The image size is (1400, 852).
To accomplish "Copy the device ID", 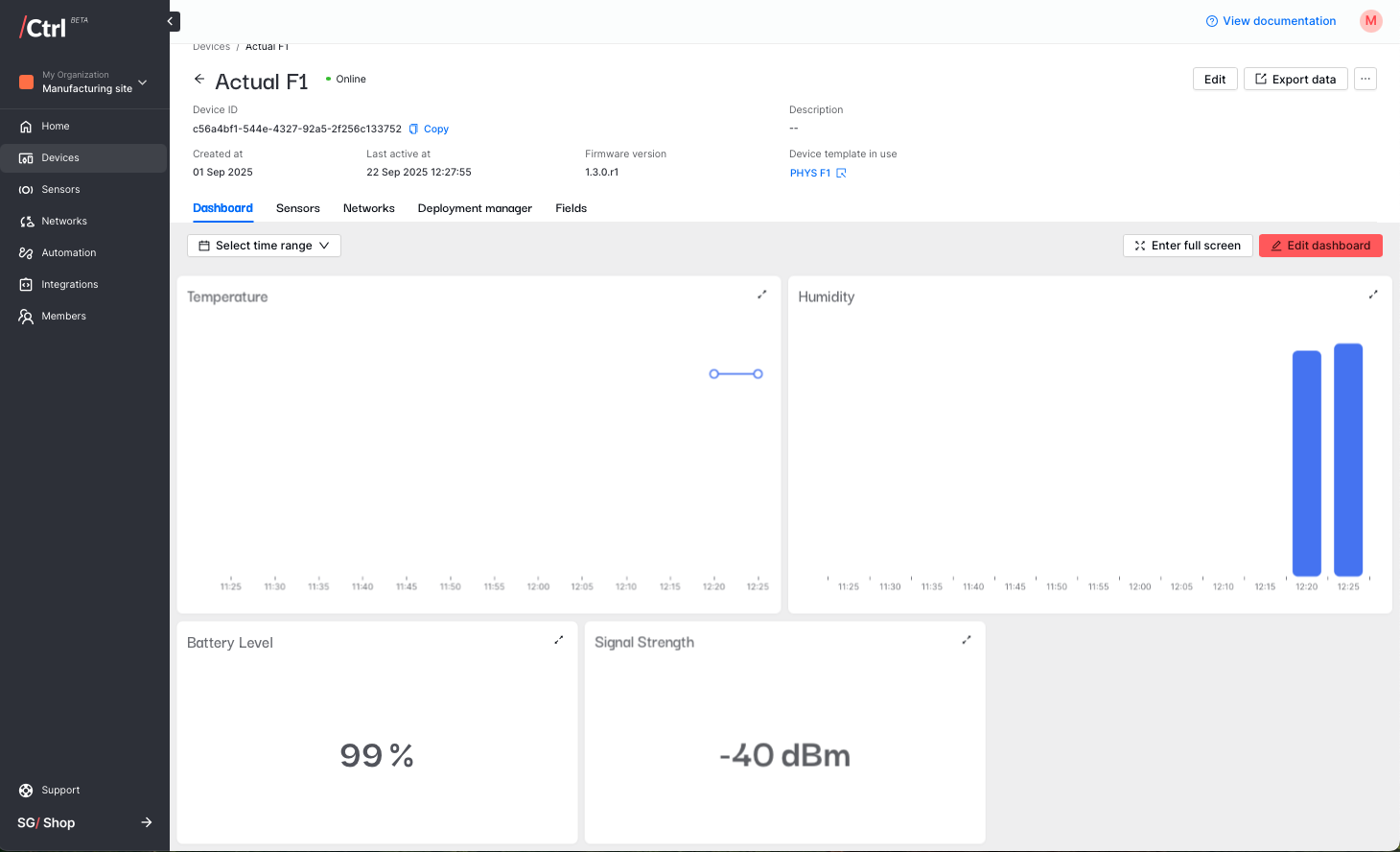I will (430, 129).
